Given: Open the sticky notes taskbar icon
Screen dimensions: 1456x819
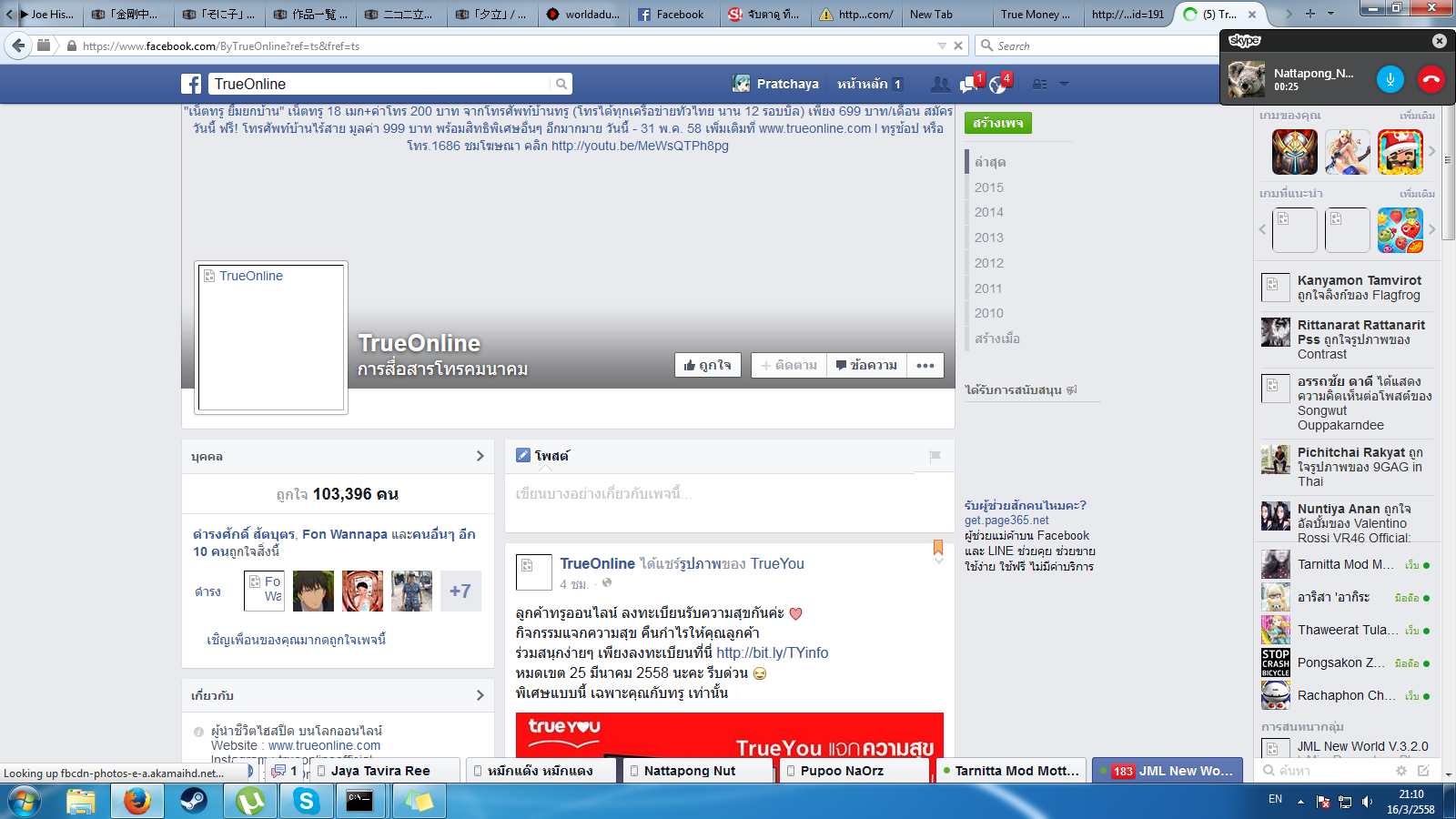Looking at the screenshot, I should coord(419,801).
